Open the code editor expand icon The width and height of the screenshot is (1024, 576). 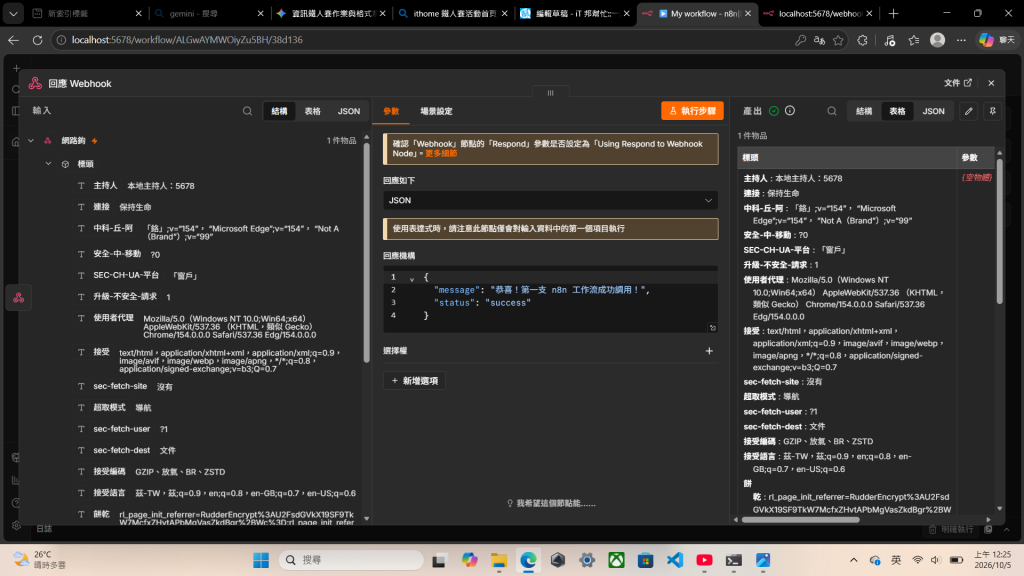click(x=712, y=328)
